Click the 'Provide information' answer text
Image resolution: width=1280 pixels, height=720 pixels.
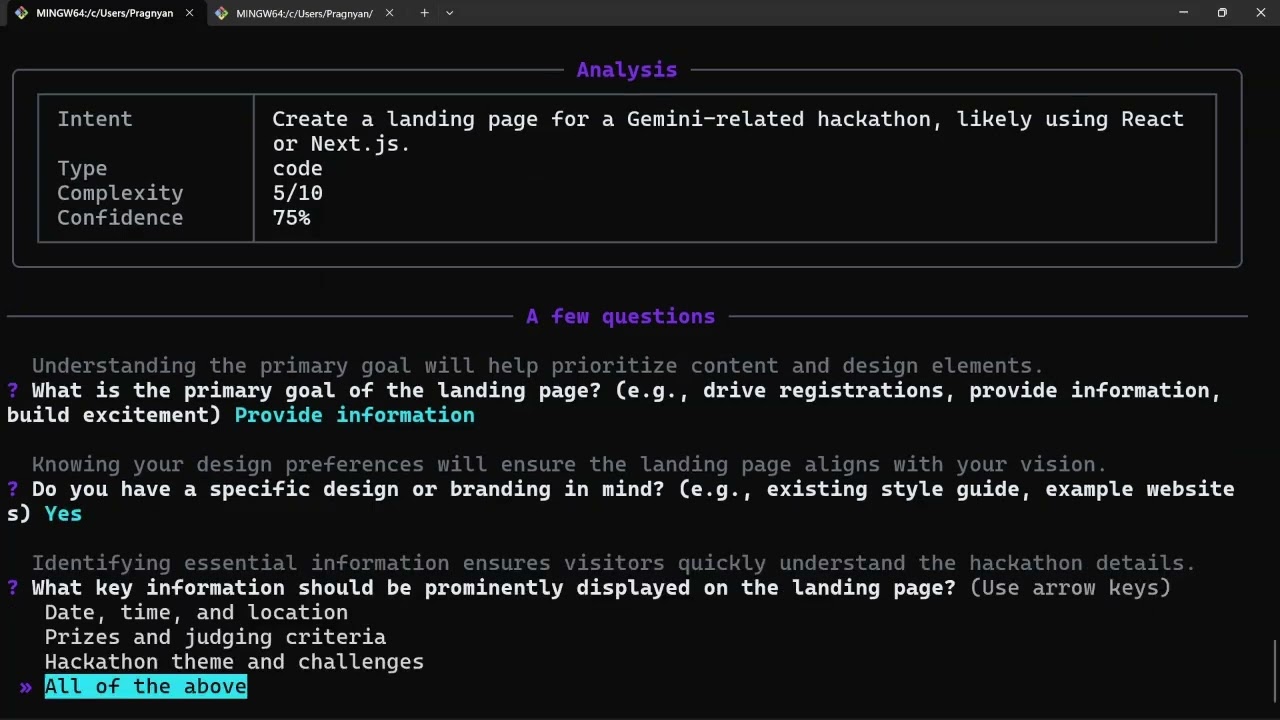(354, 415)
